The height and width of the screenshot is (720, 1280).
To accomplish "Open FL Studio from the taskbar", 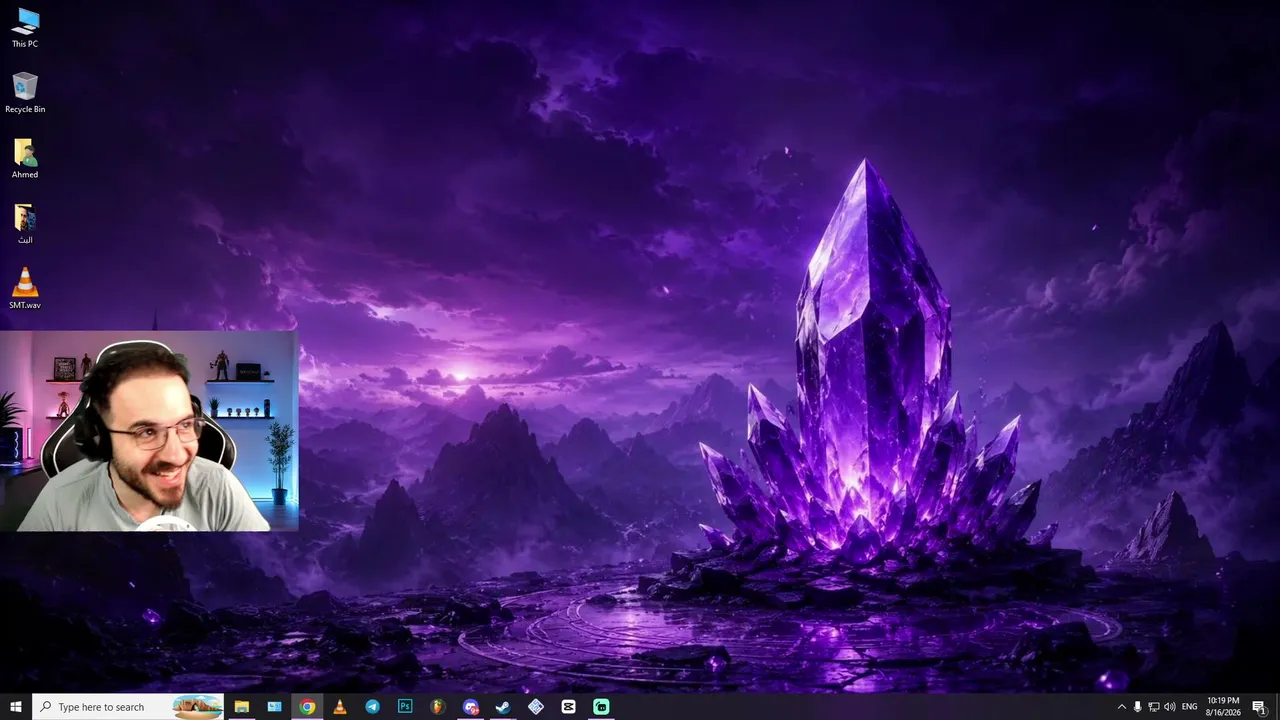I will [438, 707].
